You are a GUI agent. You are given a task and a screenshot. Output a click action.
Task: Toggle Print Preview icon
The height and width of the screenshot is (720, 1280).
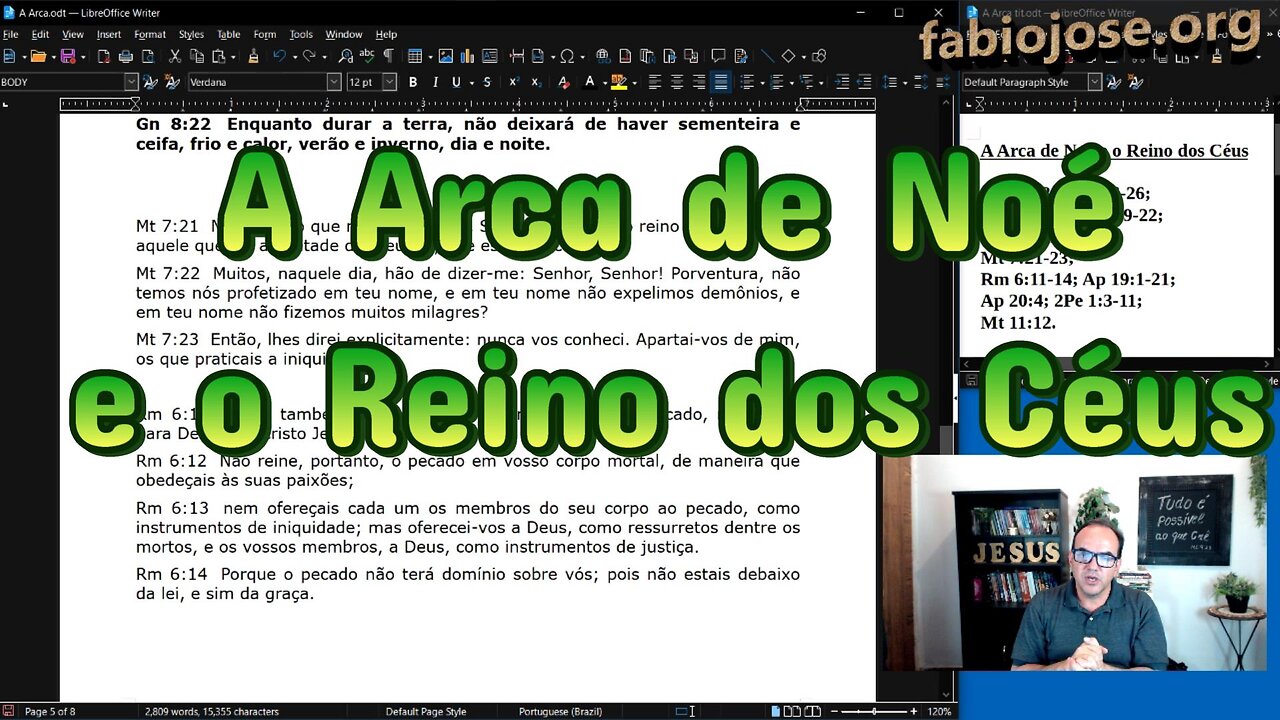click(147, 56)
